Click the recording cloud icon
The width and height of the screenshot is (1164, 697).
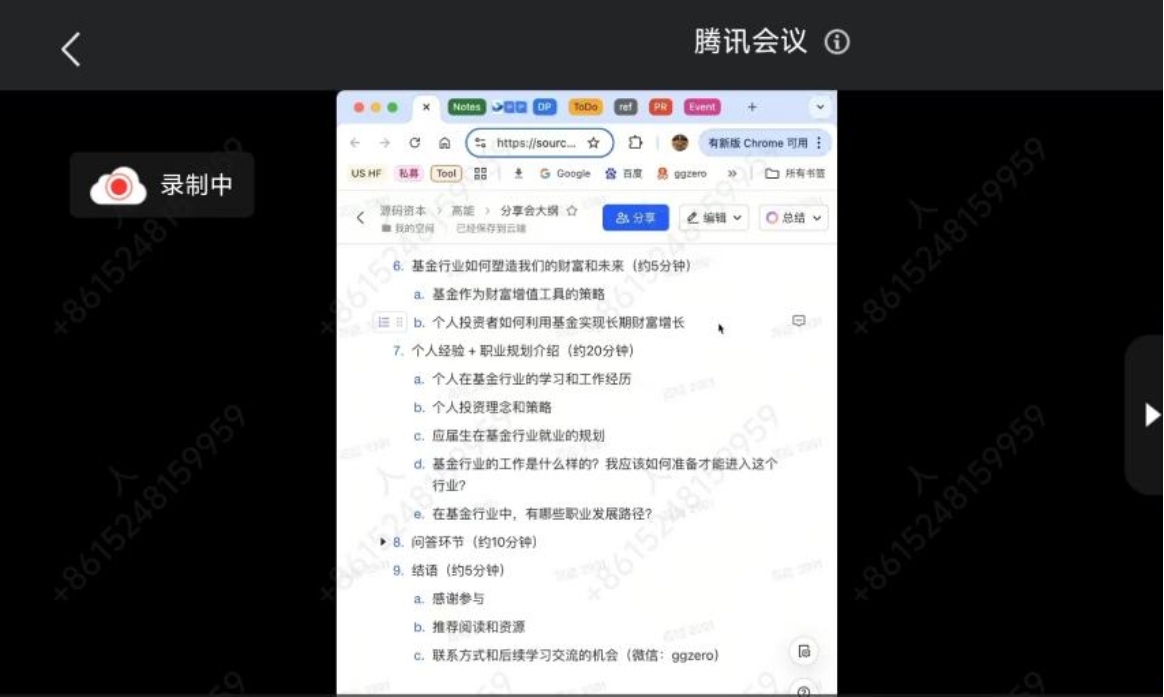tap(118, 186)
